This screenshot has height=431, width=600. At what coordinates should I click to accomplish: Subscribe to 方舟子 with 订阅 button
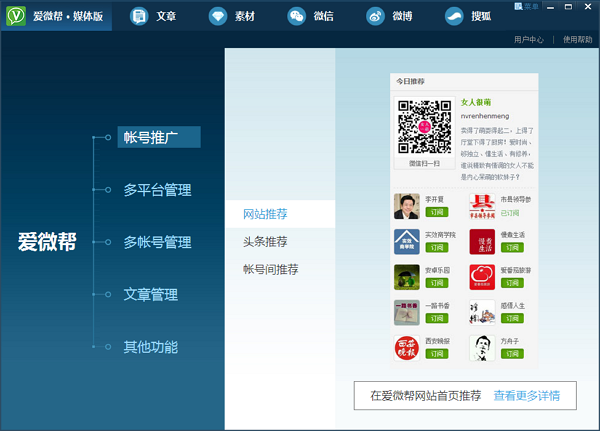(512, 354)
